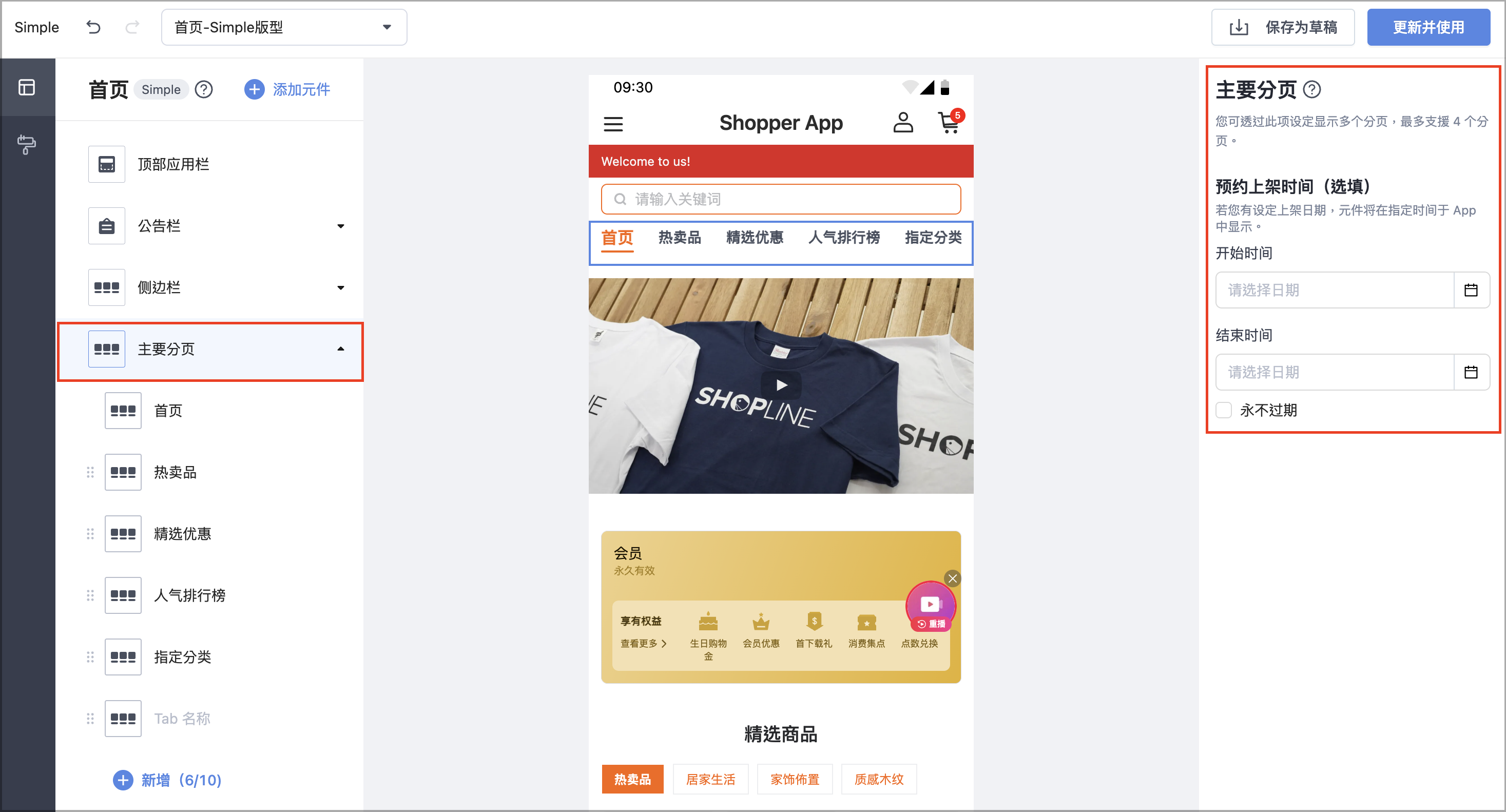Click hamburger menu in Shopper App preview
This screenshot has height=812, width=1506.
(x=613, y=124)
